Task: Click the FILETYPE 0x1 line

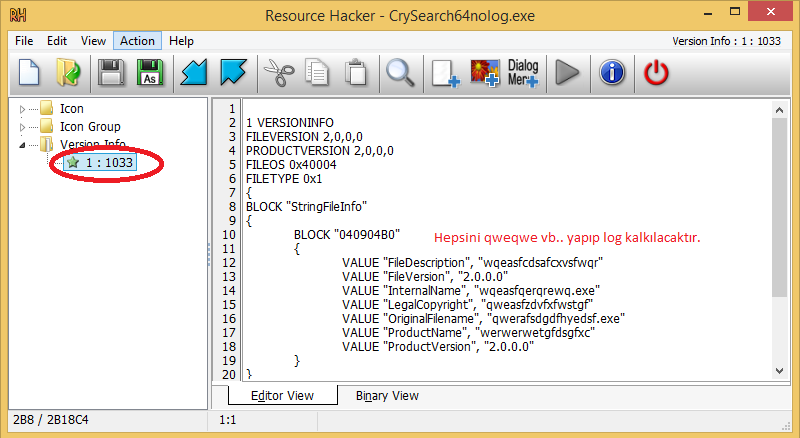Action: 284,179
